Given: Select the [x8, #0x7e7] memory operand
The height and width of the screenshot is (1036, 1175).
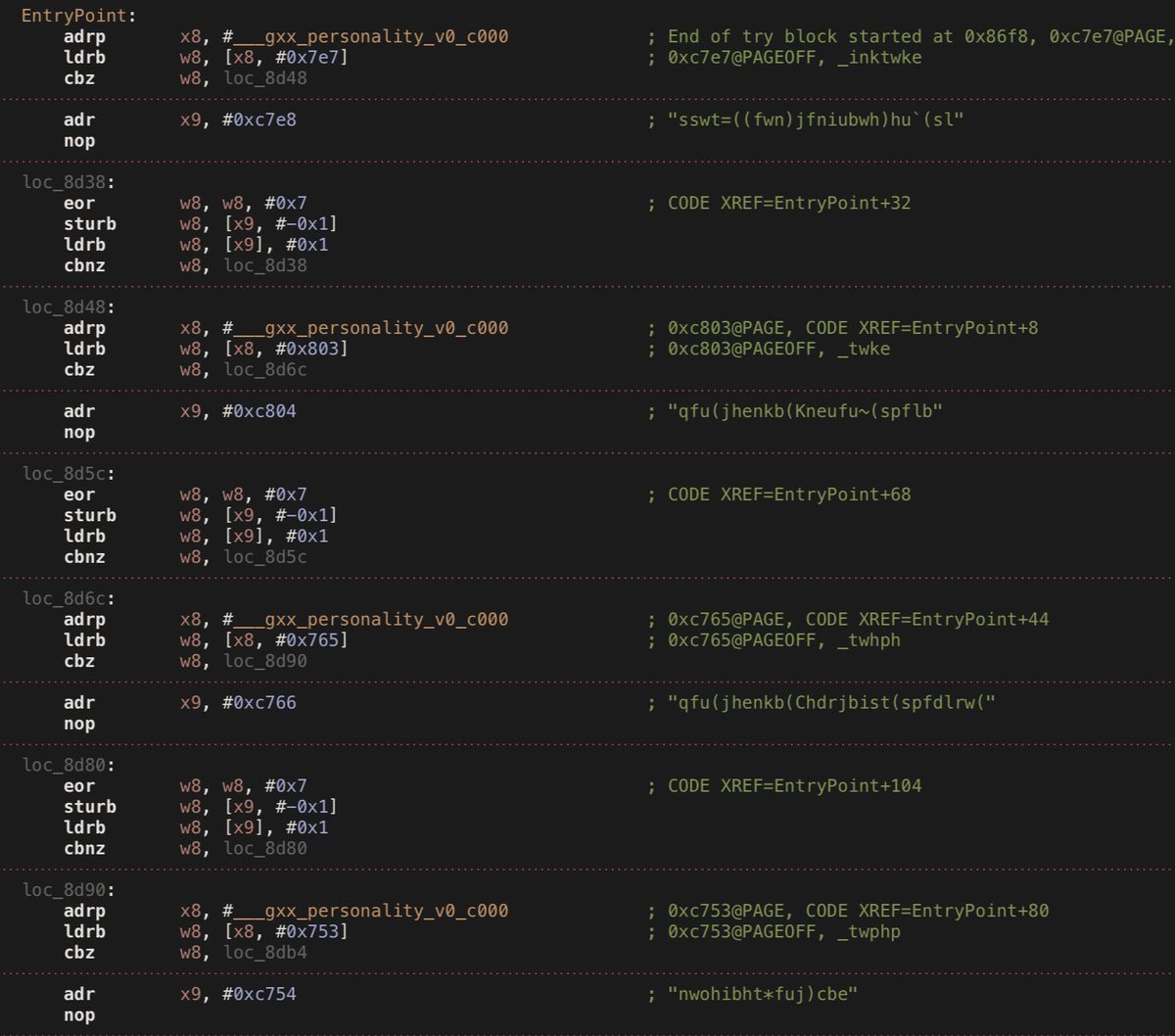Looking at the screenshot, I should point(286,57).
